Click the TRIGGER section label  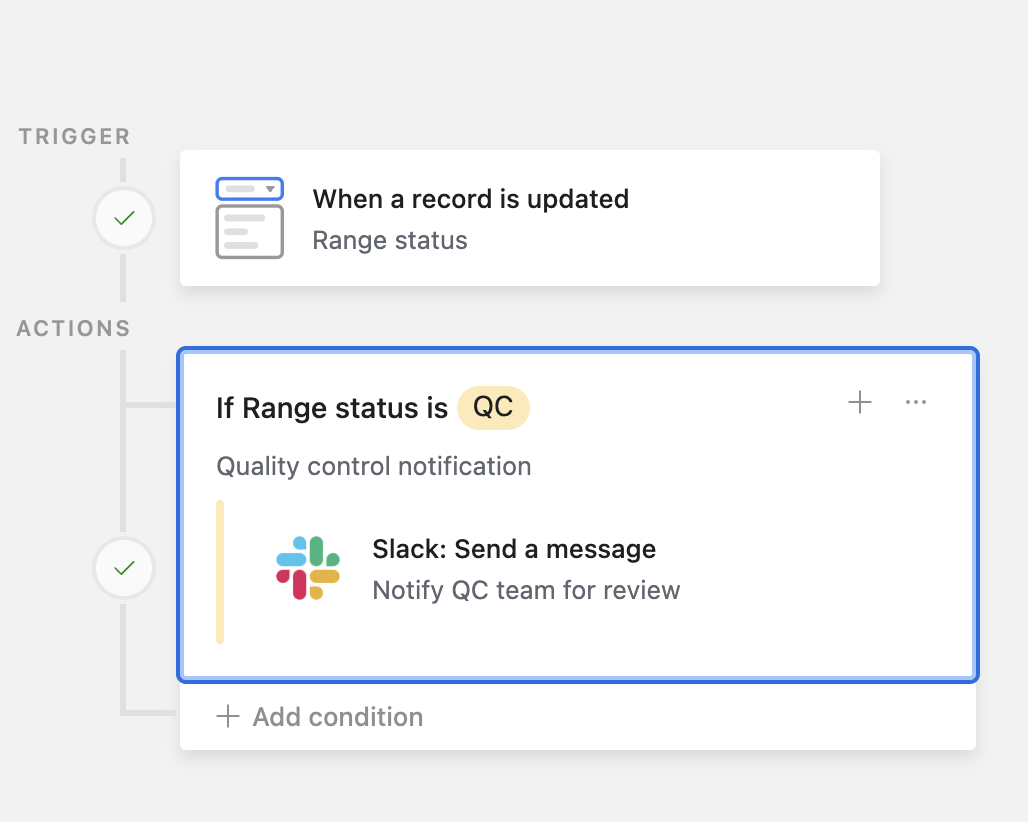[x=74, y=137]
